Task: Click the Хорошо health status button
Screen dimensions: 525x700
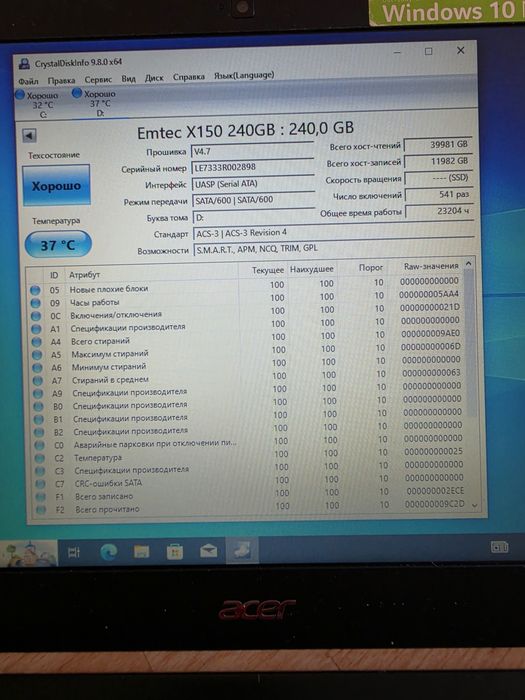Action: (x=56, y=185)
